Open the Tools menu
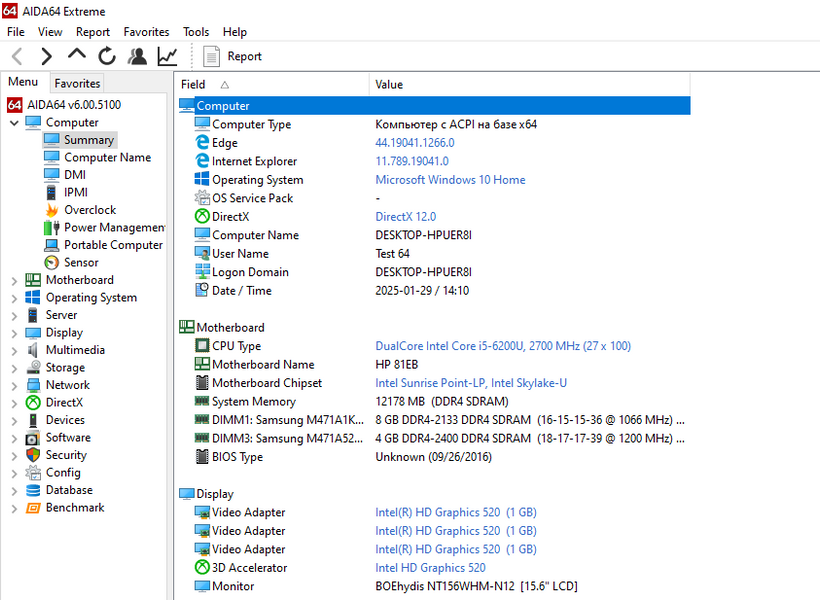This screenshot has height=600, width=820. click(x=196, y=32)
